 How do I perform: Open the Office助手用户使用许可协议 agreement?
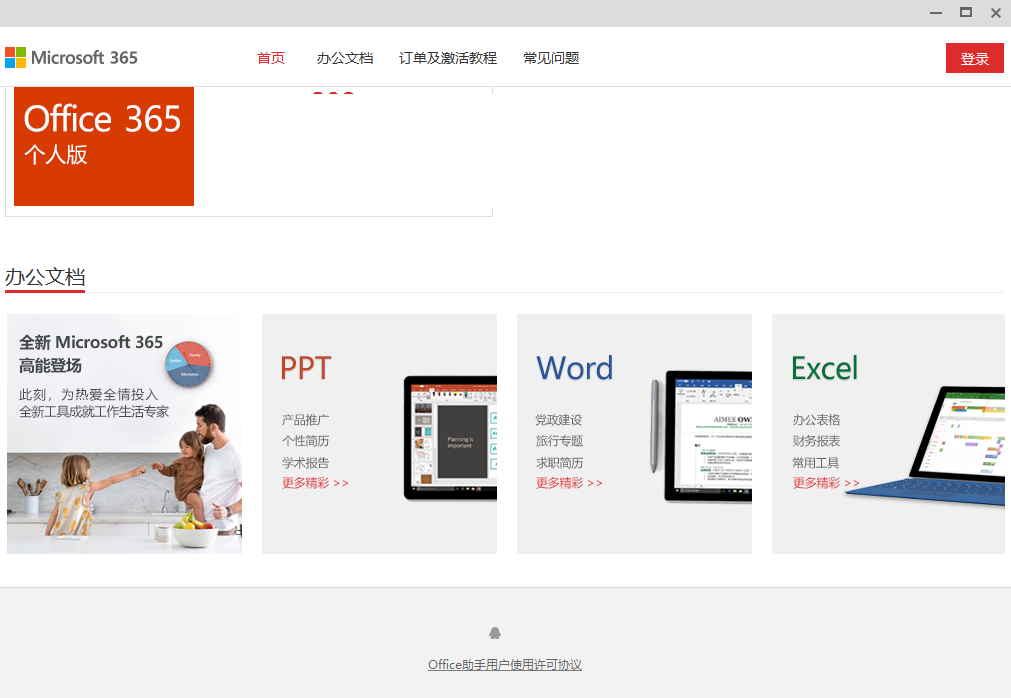coord(505,664)
